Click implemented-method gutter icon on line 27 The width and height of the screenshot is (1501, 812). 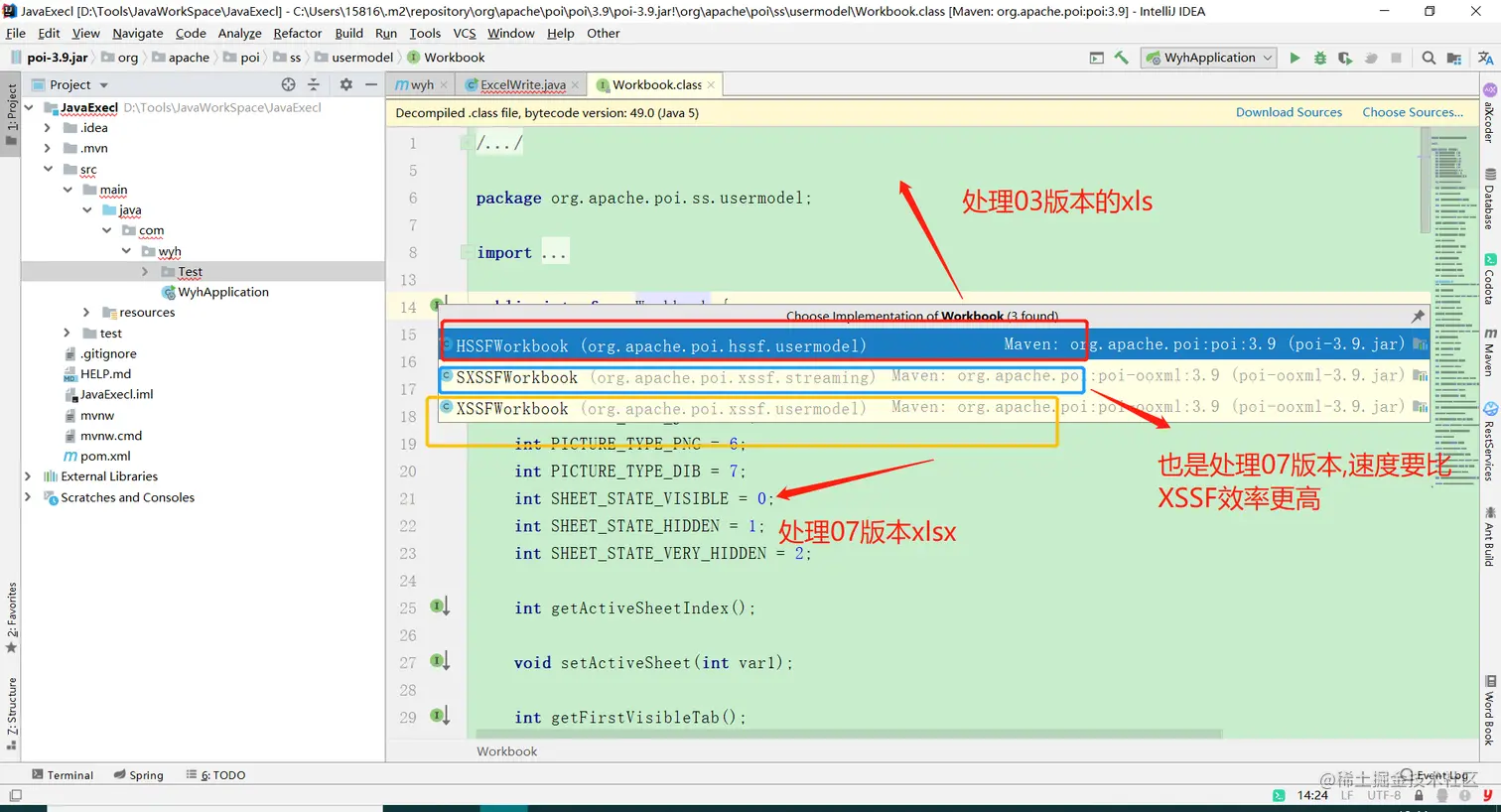coord(439,661)
